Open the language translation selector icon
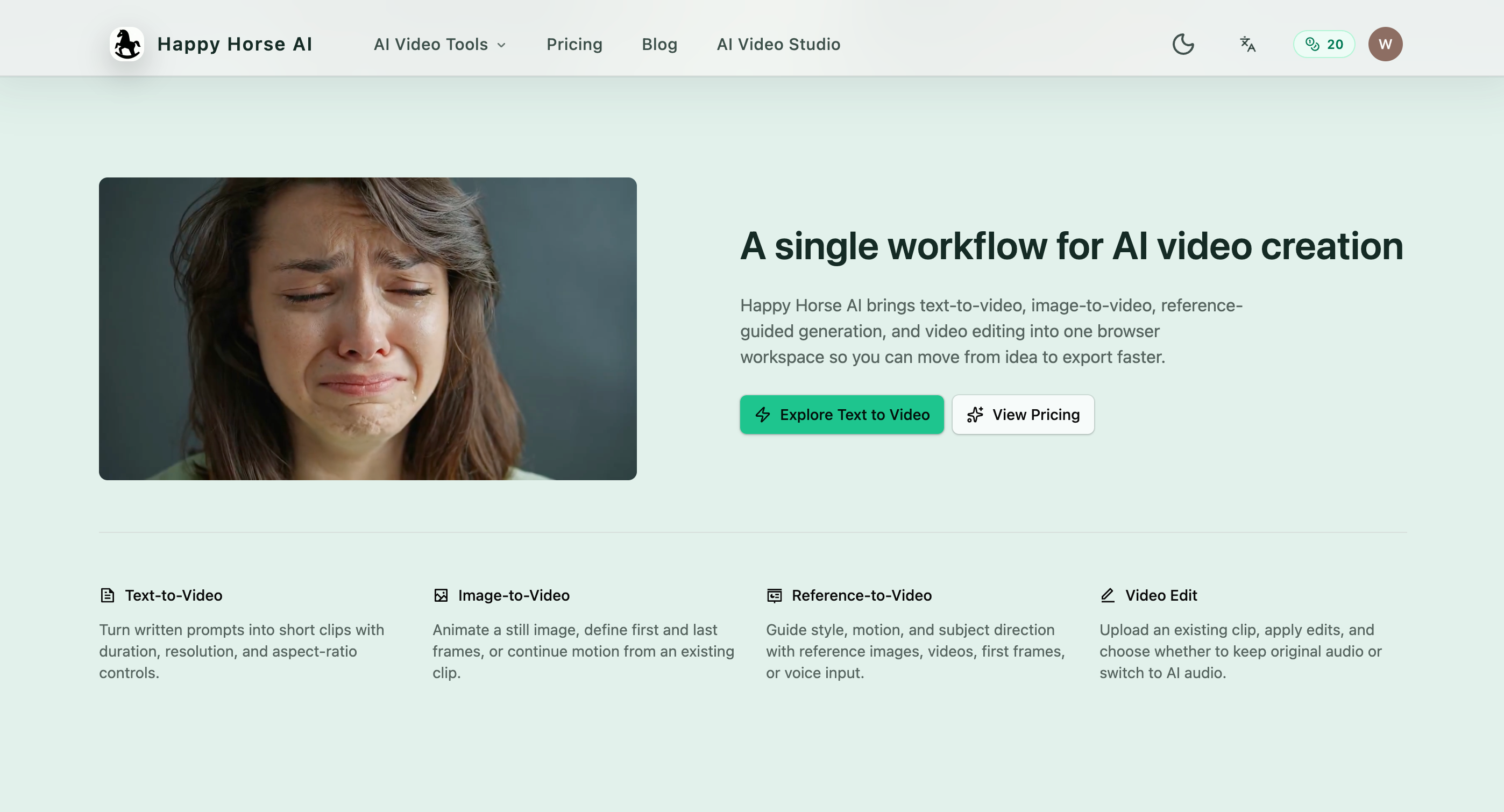 click(1248, 45)
